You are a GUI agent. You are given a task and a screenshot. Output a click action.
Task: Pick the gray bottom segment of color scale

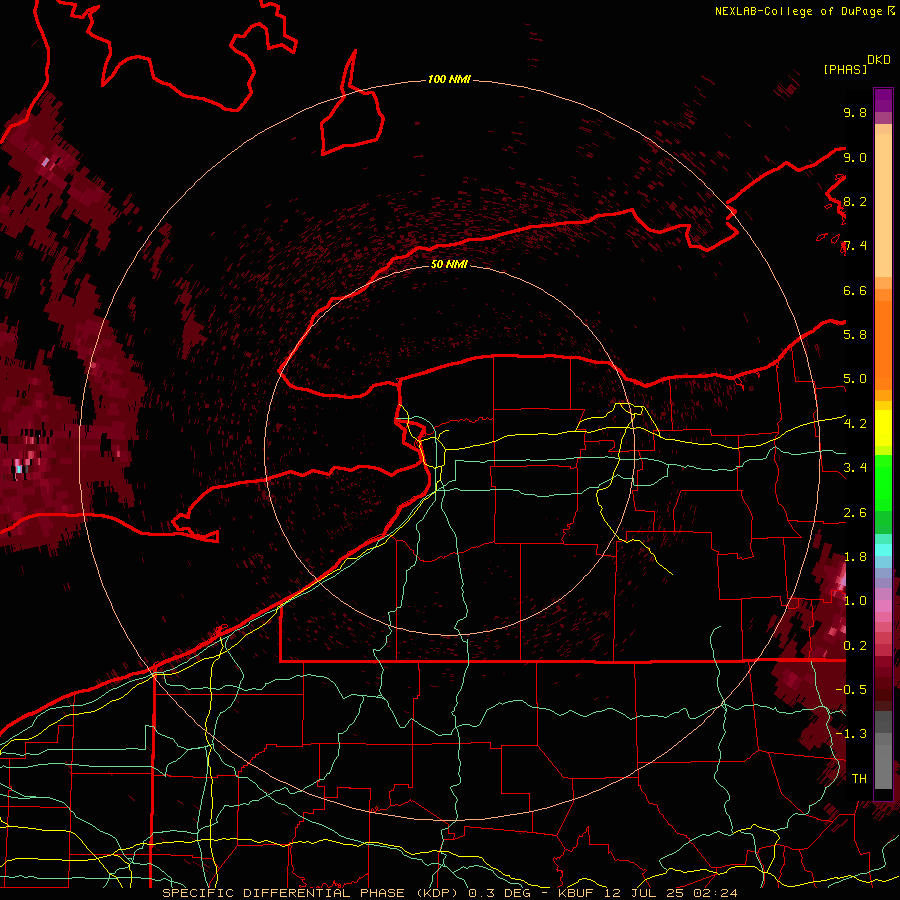point(883,766)
